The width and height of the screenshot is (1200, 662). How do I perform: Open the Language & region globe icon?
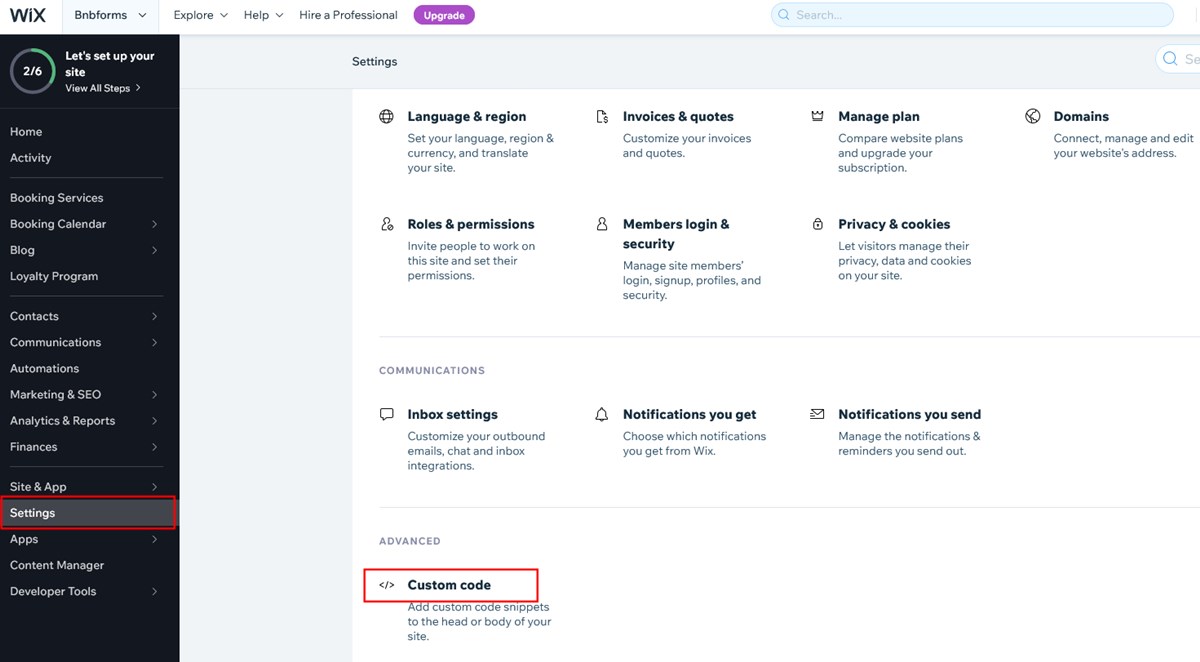[x=387, y=117]
